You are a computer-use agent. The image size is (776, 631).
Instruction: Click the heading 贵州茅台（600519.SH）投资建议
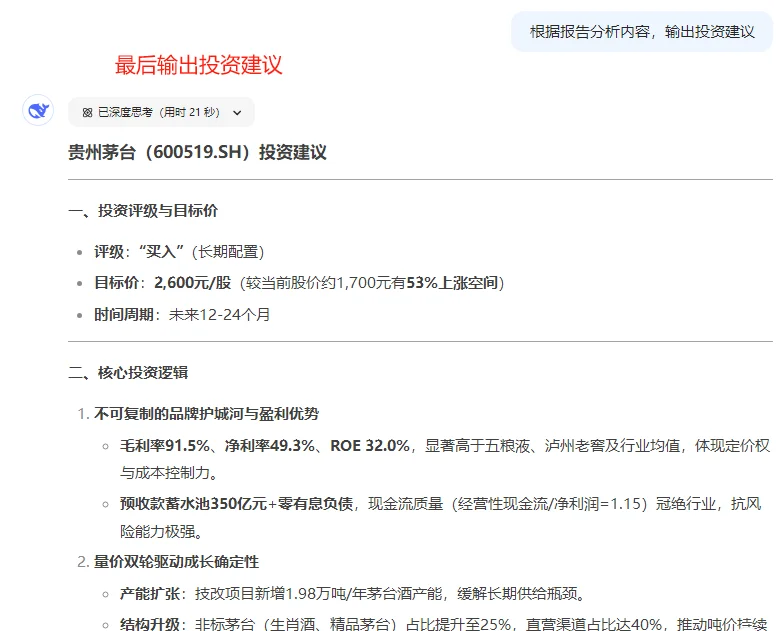pos(197,152)
